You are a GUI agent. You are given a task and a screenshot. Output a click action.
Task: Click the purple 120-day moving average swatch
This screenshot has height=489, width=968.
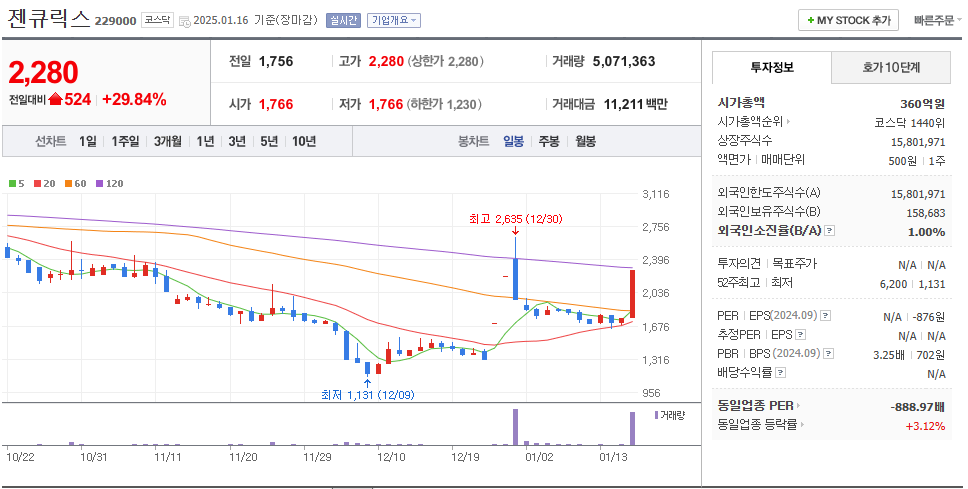(x=99, y=183)
